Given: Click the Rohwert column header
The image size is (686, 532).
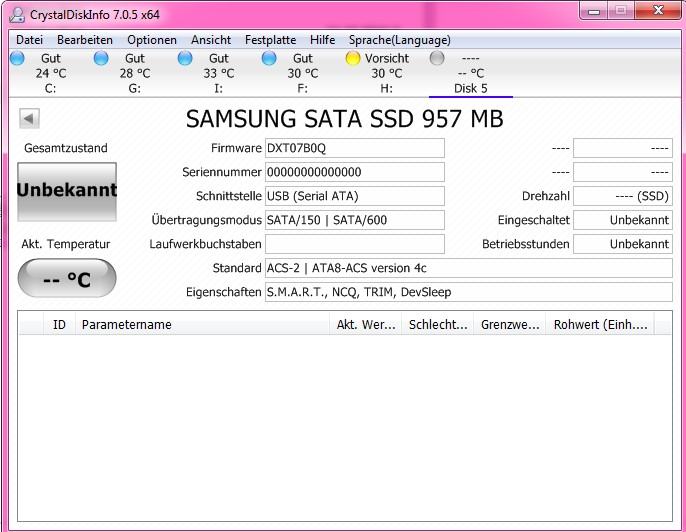Looking at the screenshot, I should click(x=600, y=324).
